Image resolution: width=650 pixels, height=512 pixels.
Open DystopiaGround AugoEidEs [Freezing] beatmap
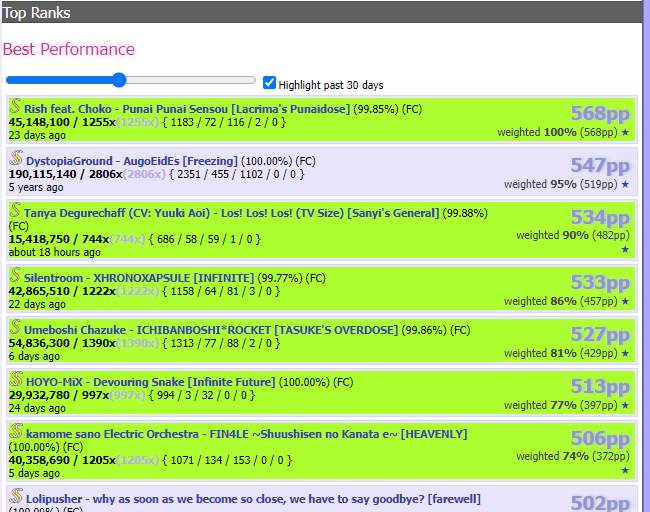[x=132, y=161]
